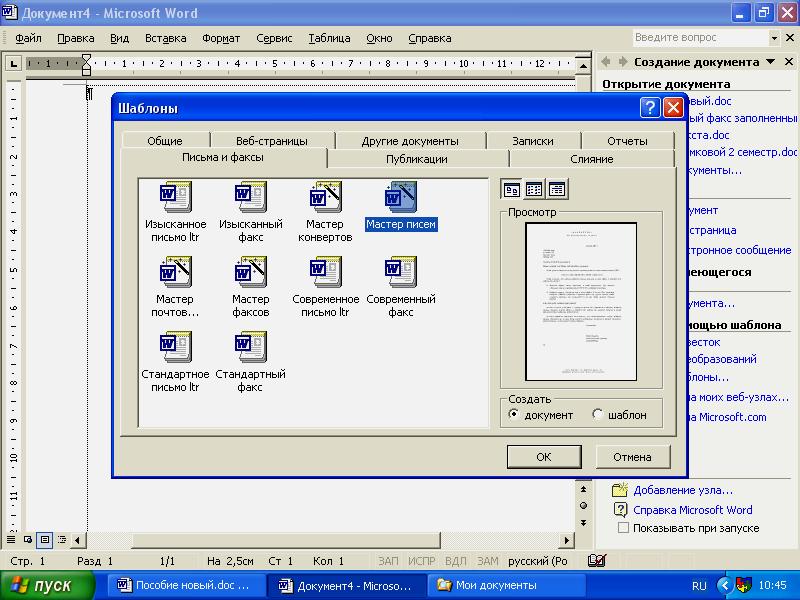Switch to outline view button
This screenshot has width=800, height=600.
[62, 539]
